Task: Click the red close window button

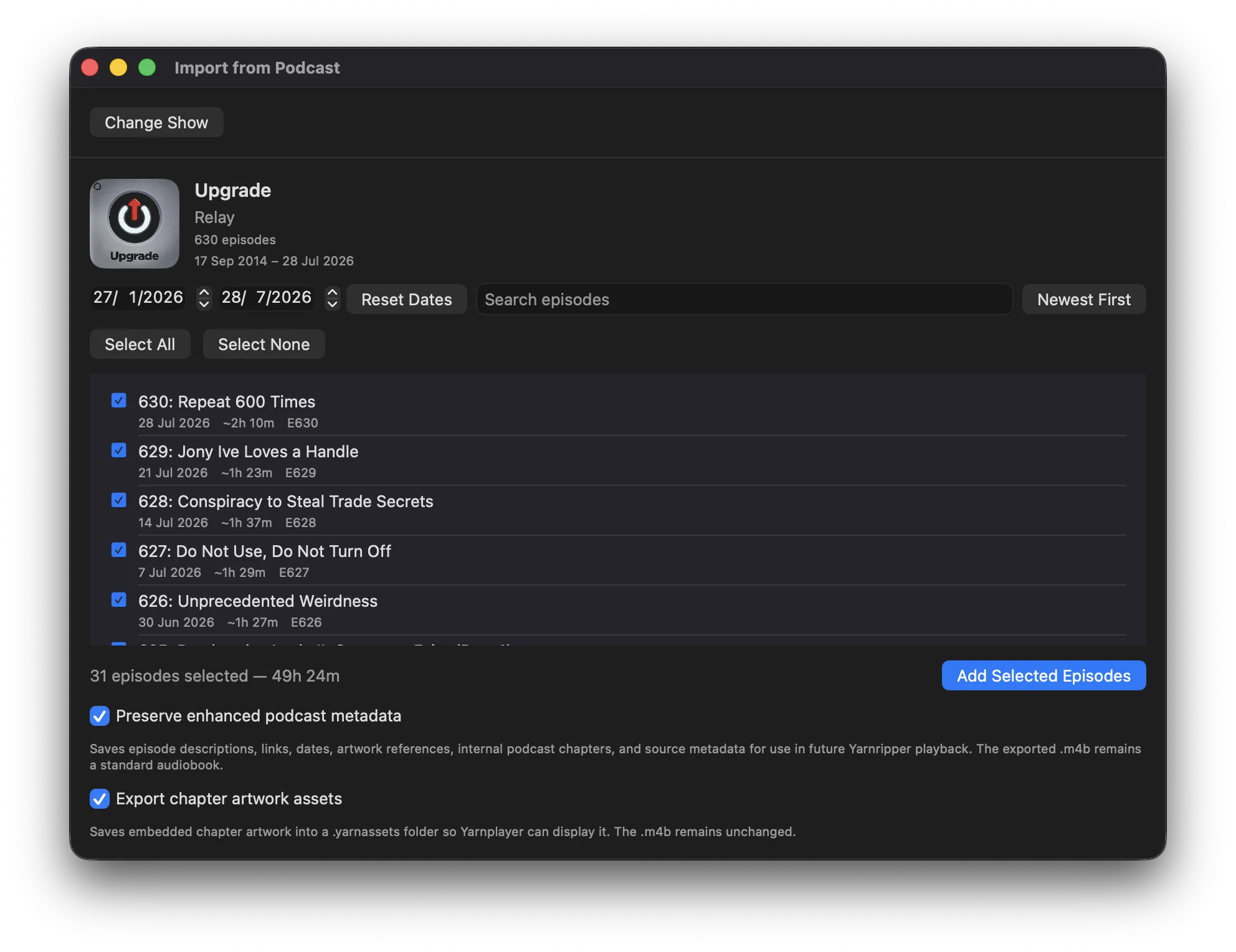Action: tap(90, 67)
